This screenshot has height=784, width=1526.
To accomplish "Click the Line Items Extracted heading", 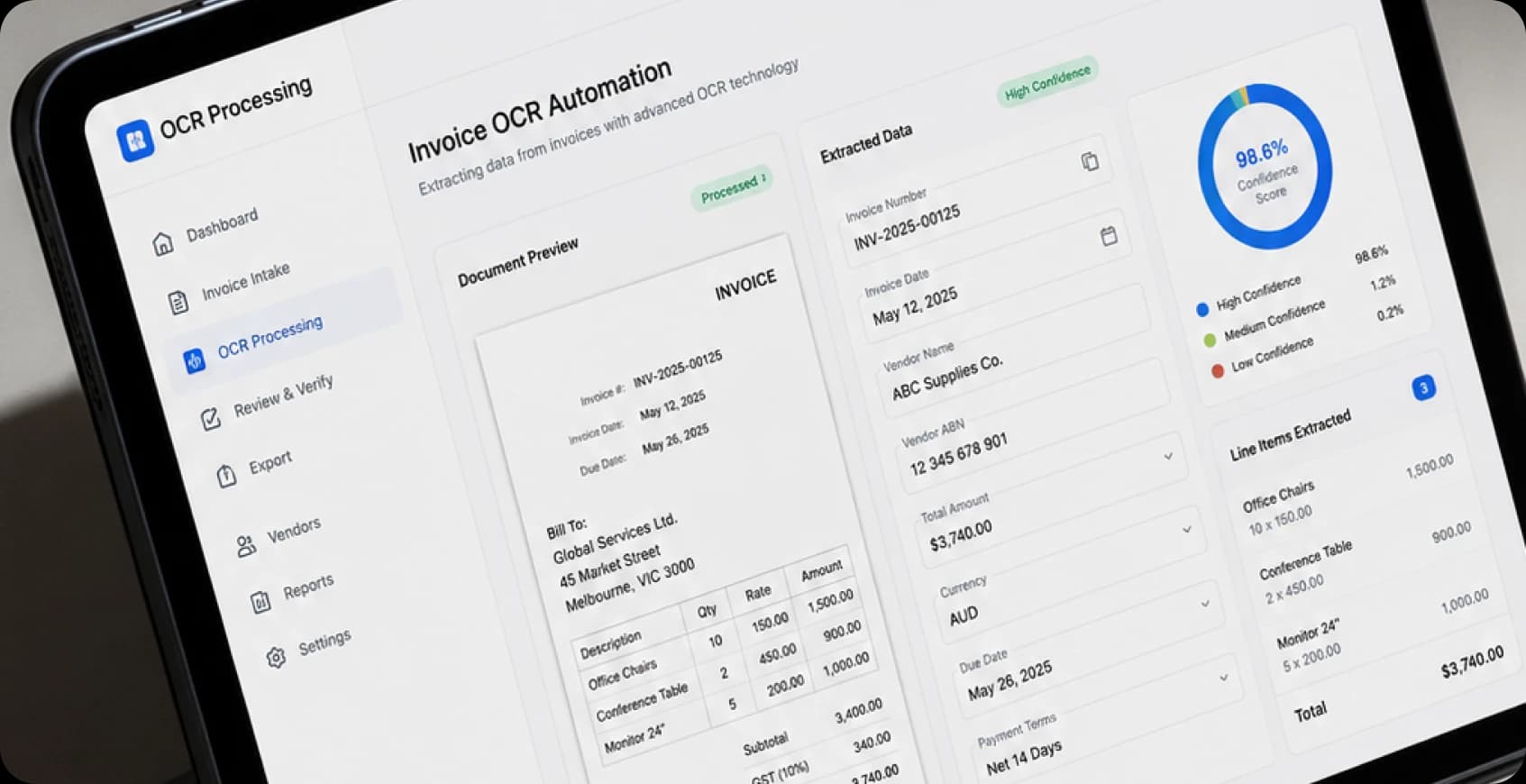I will coord(1290,434).
